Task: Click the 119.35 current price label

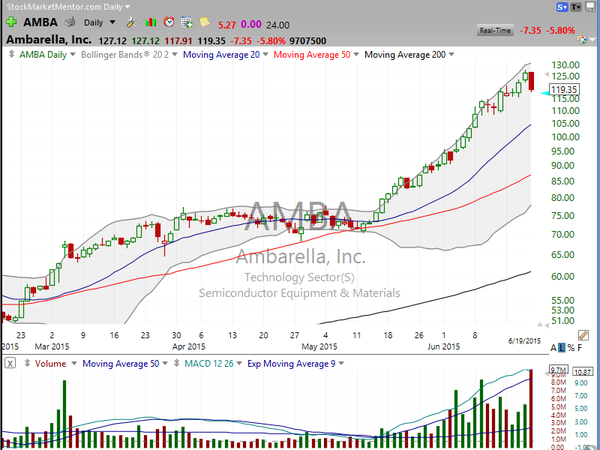Action: pyautogui.click(x=564, y=90)
